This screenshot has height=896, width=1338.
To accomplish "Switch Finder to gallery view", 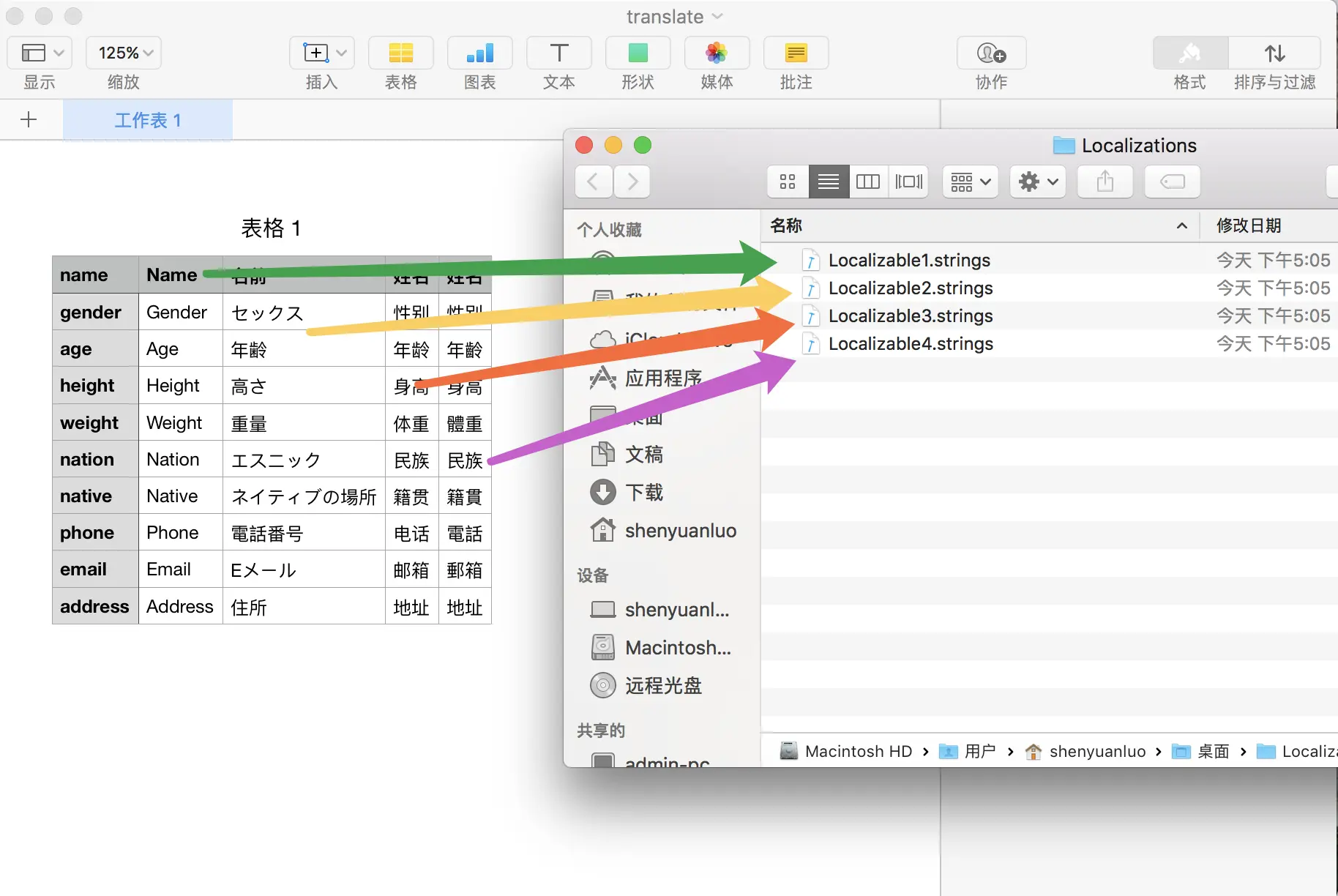I will [908, 182].
